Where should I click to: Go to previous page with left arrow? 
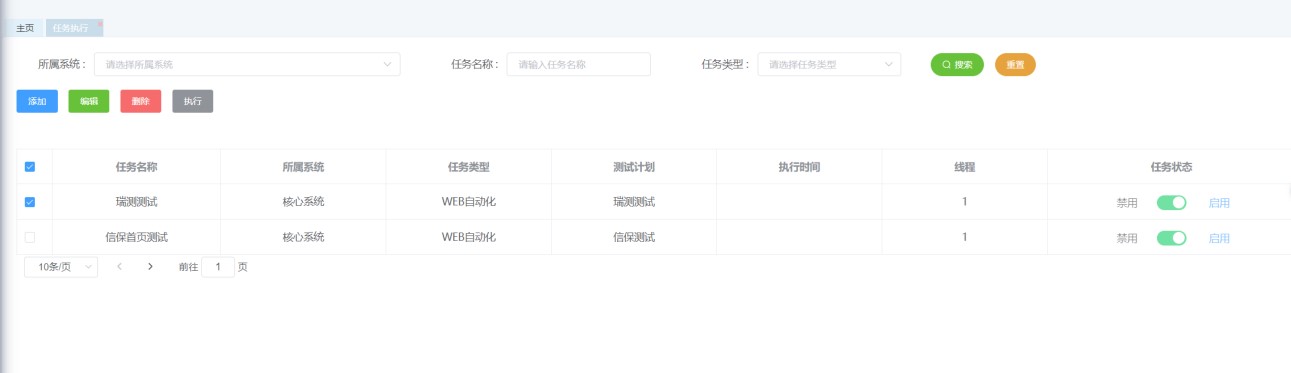pos(119,267)
